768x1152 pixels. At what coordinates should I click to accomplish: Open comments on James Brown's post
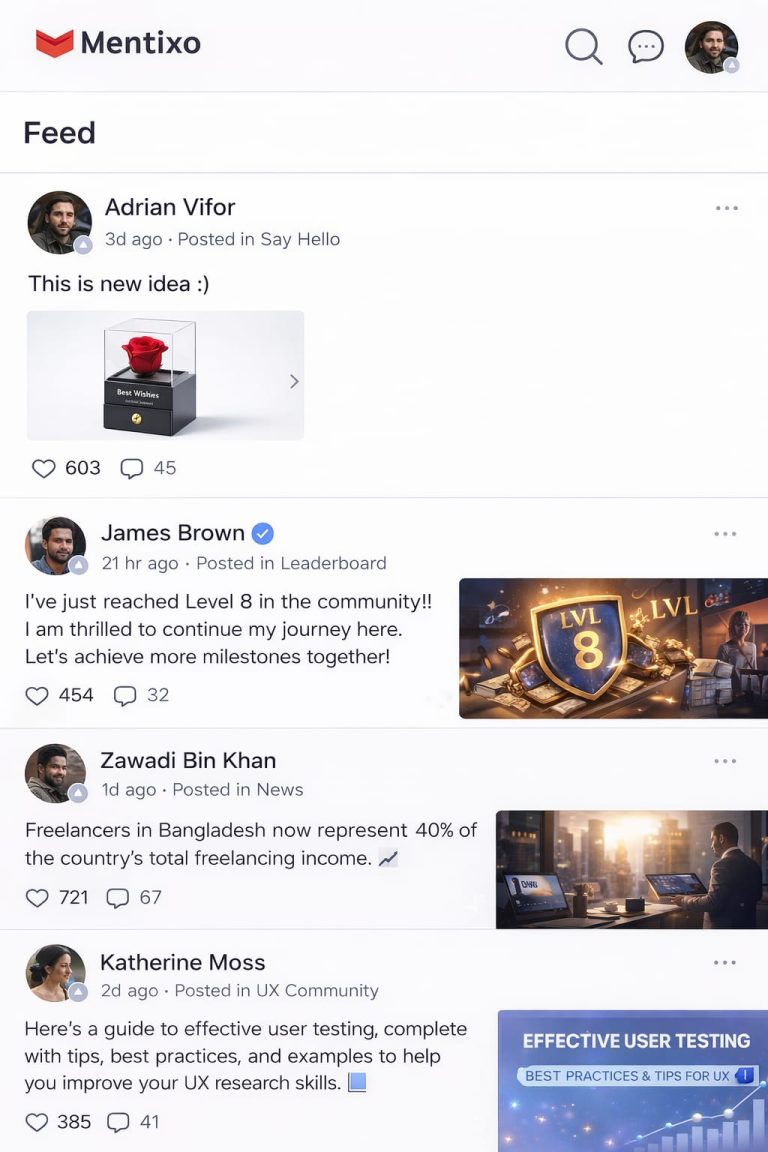[x=125, y=695]
